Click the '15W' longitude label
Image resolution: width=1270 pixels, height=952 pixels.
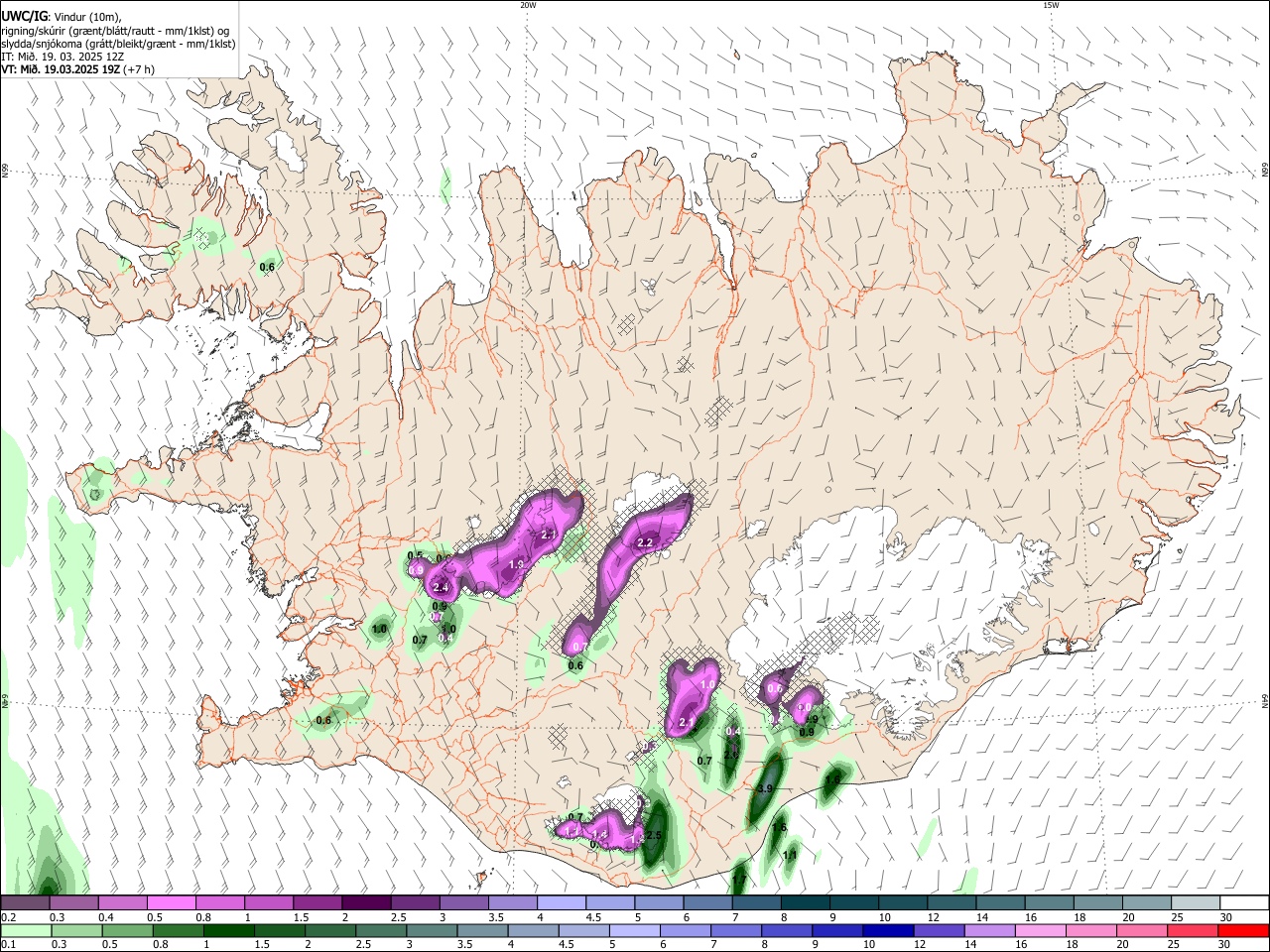pos(1051,5)
